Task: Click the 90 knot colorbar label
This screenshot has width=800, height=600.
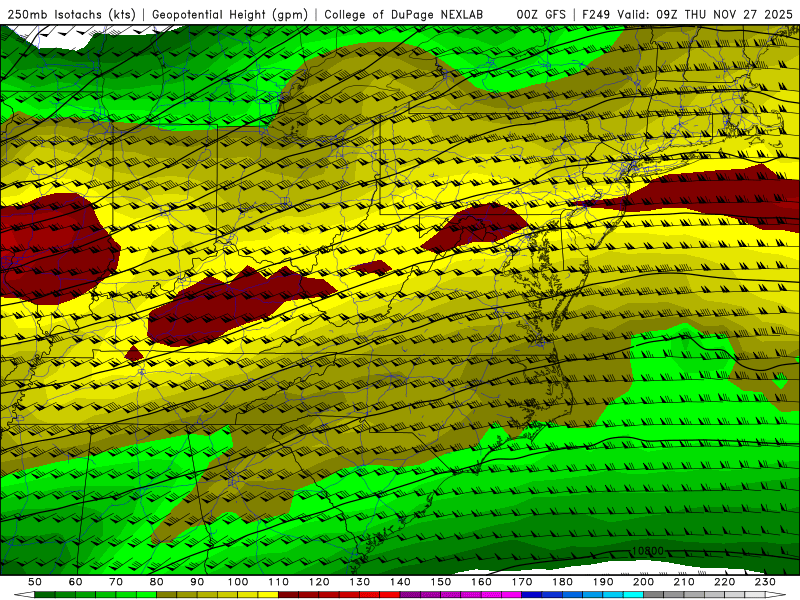Action: (197, 582)
